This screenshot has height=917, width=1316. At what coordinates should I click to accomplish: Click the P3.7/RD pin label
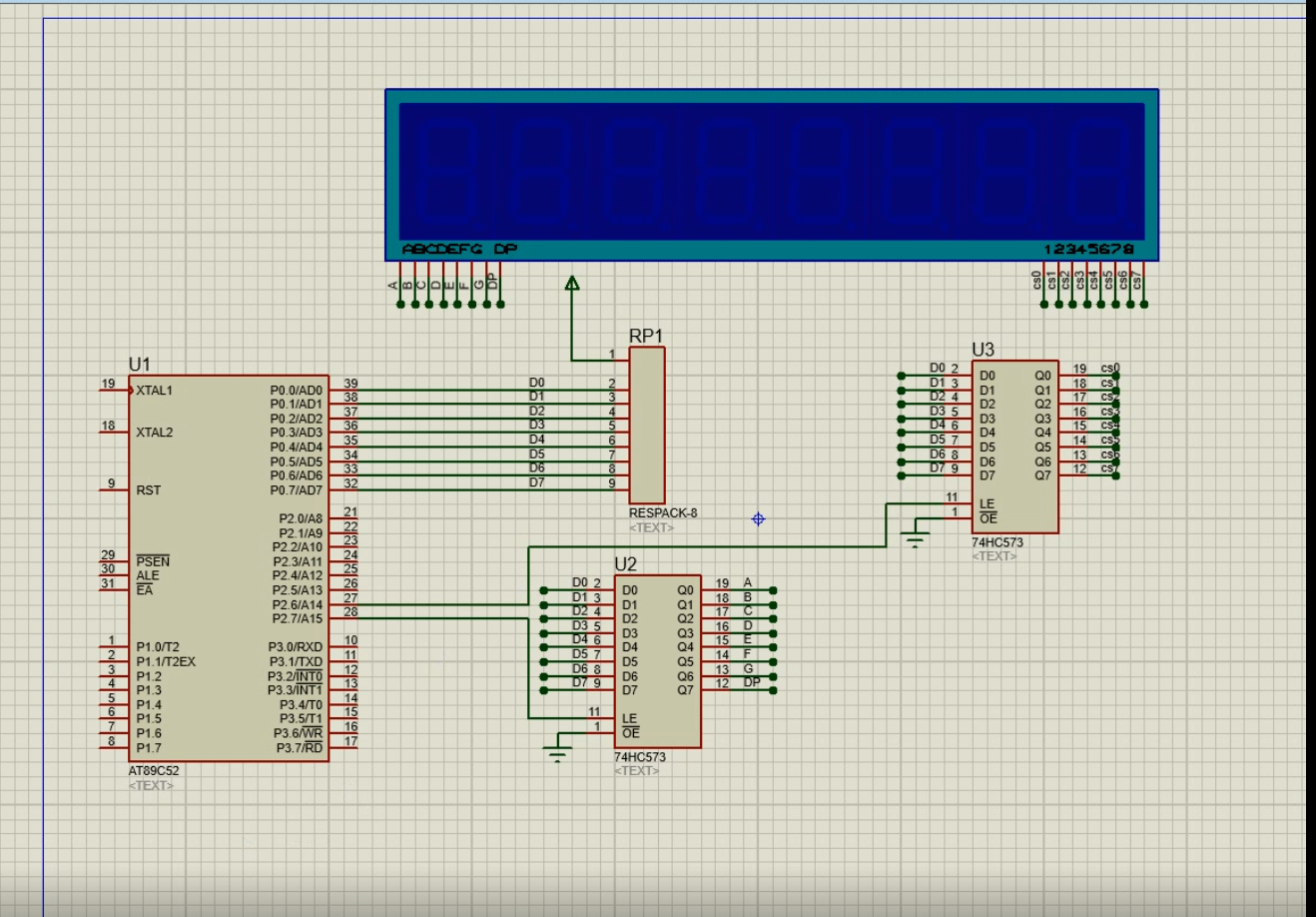pyautogui.click(x=300, y=748)
